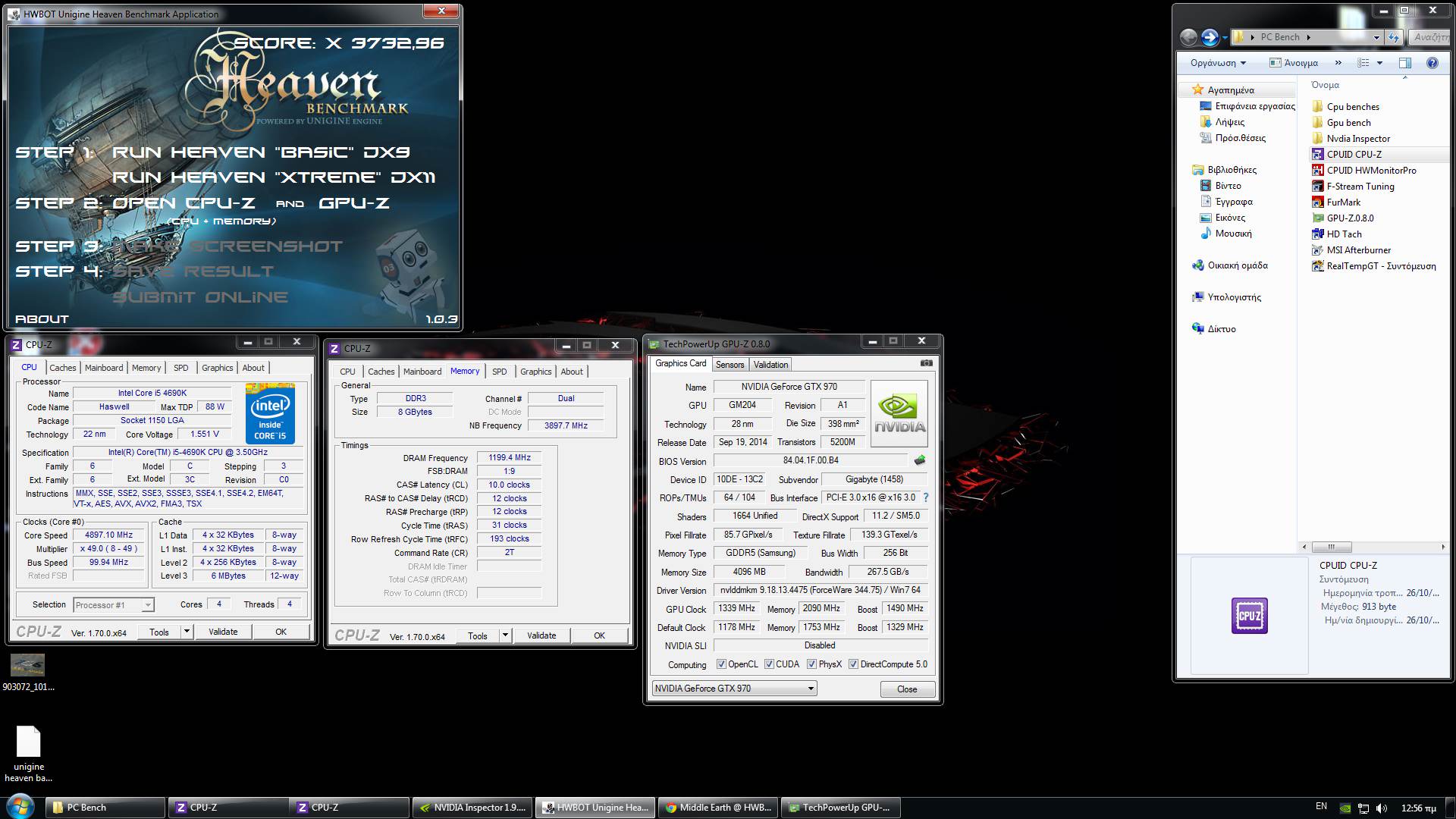
Task: Click the Bus Interface question mark icon
Action: tap(926, 497)
